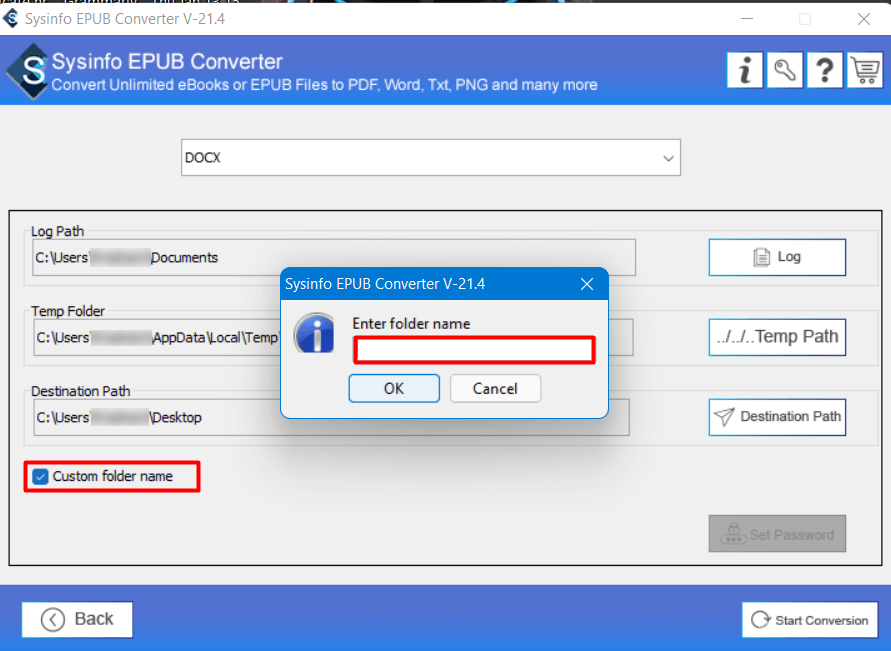Click the Sysinfo logo in header
Image resolution: width=891 pixels, height=651 pixels.
pos(27,72)
